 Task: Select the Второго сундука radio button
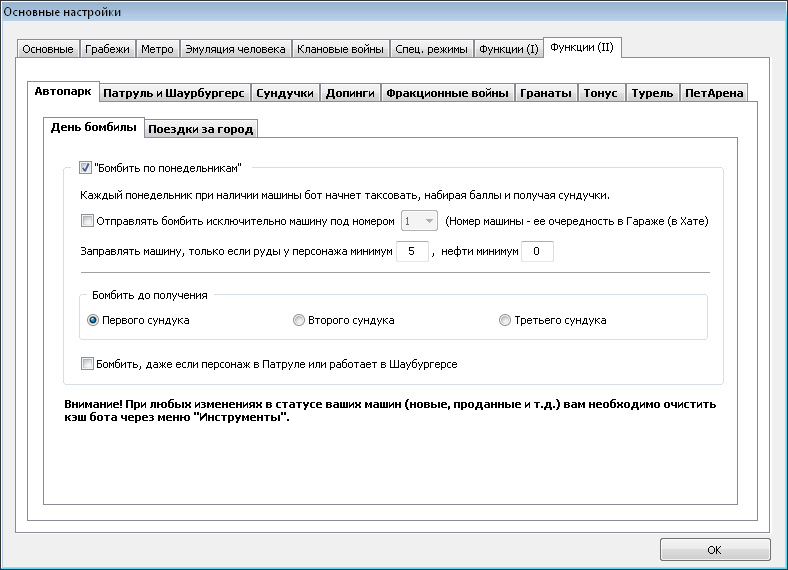tap(299, 320)
